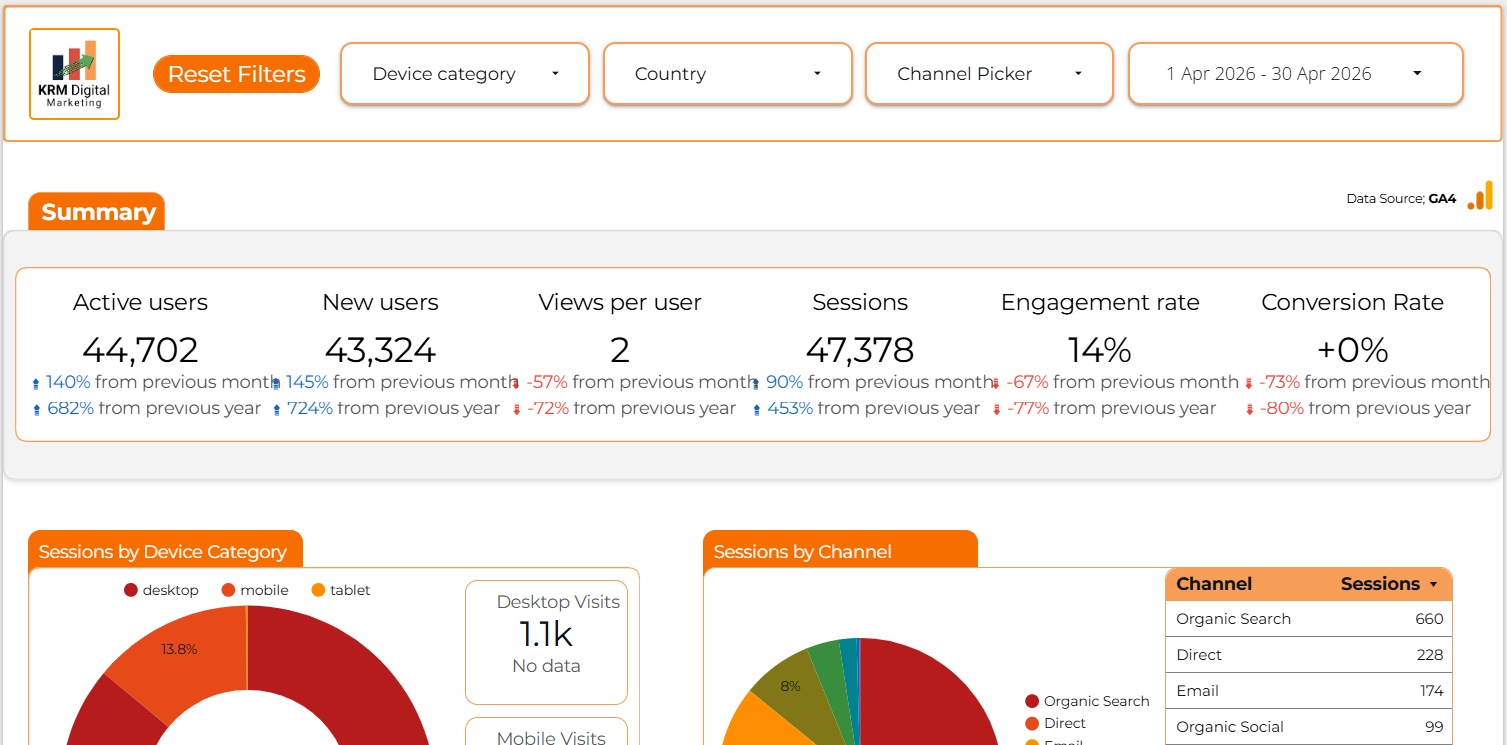The width and height of the screenshot is (1507, 745).
Task: Click the -80% from previous year text
Action: (x=1365, y=408)
